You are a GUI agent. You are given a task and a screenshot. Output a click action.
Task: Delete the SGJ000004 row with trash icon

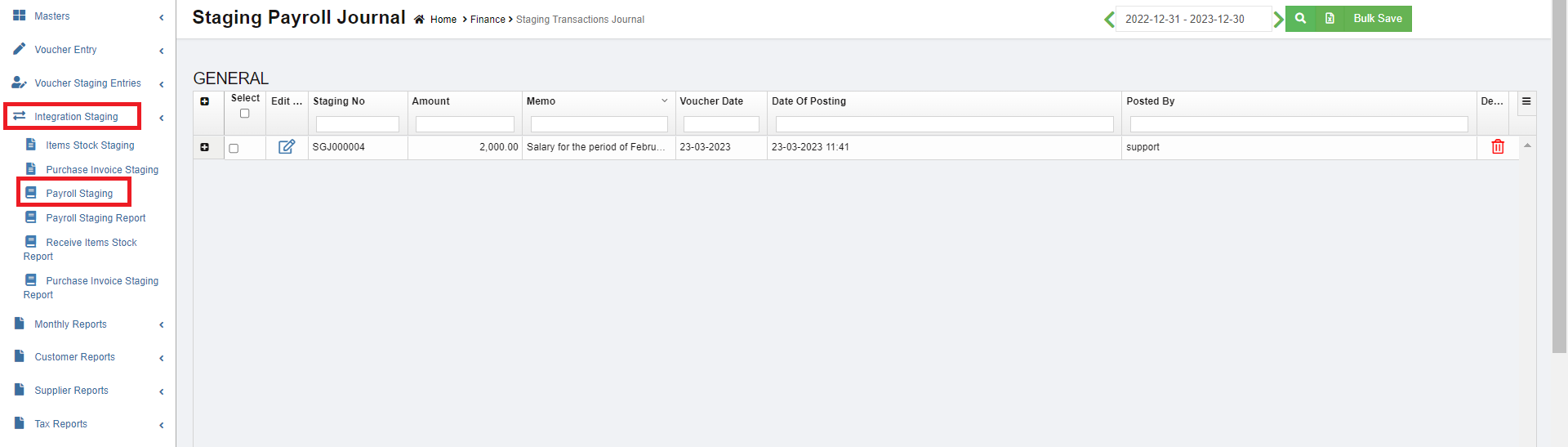(1497, 147)
